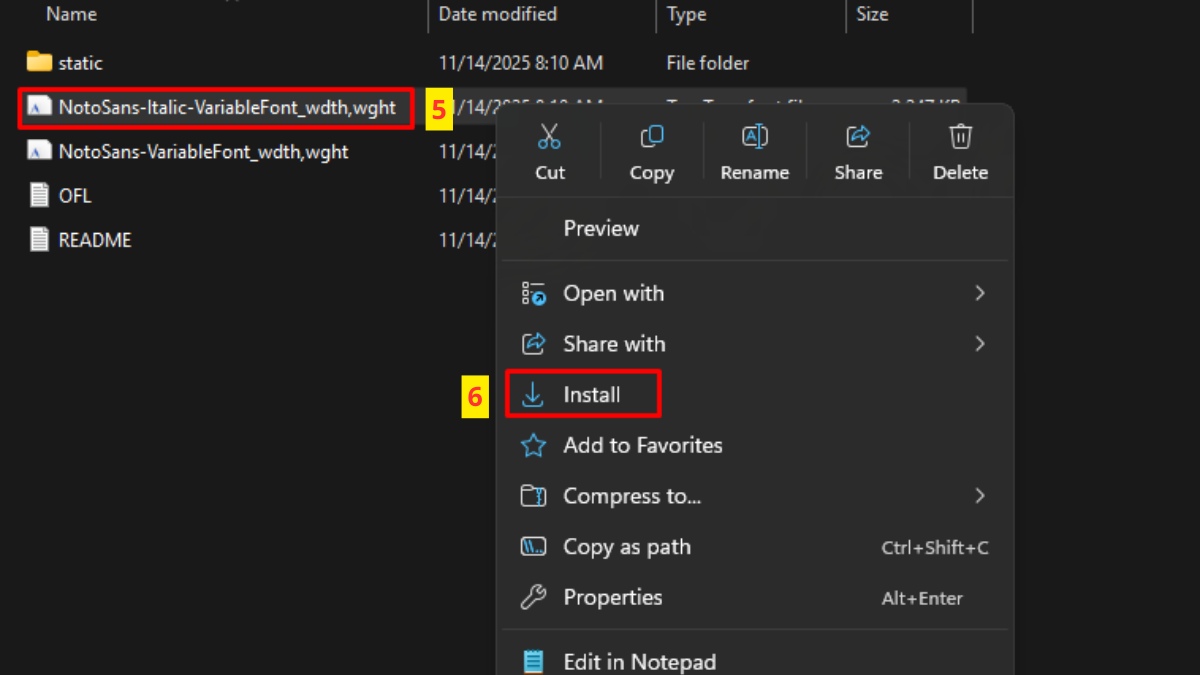Click the Delete trash icon
The image size is (1200, 675).
coord(960,136)
